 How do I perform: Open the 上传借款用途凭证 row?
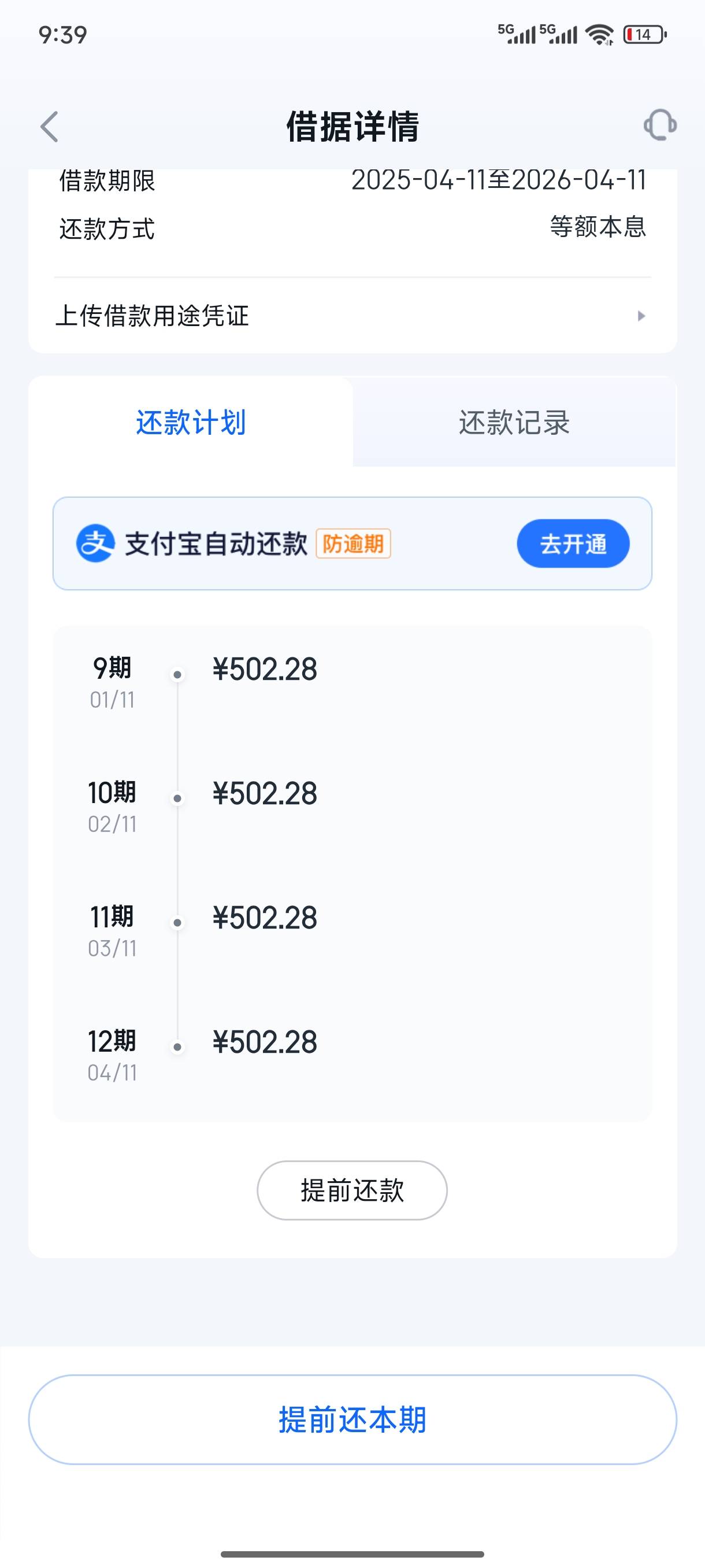coord(352,316)
